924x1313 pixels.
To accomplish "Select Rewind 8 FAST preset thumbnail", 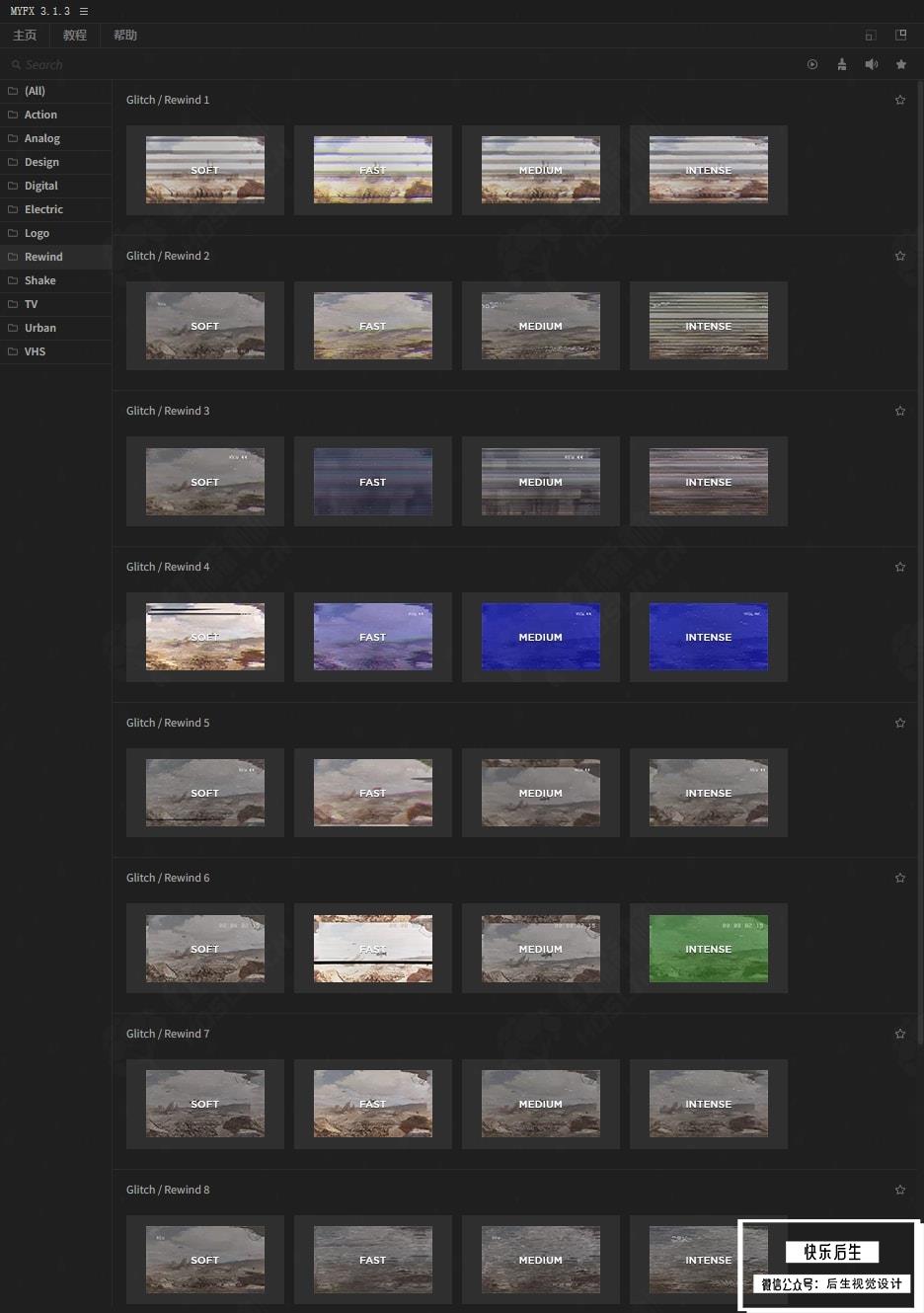I will [x=373, y=1260].
